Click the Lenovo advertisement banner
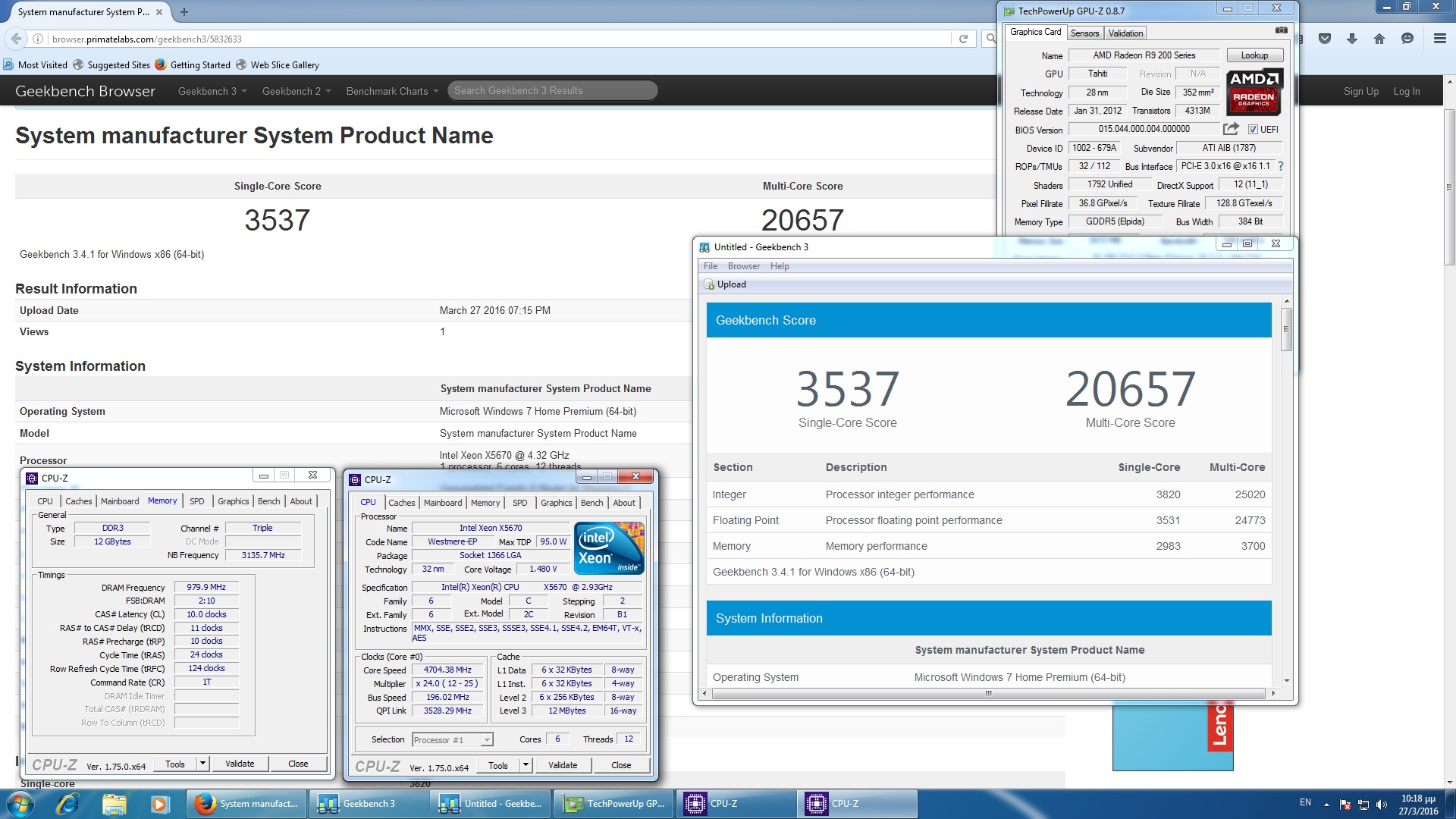 (1172, 737)
